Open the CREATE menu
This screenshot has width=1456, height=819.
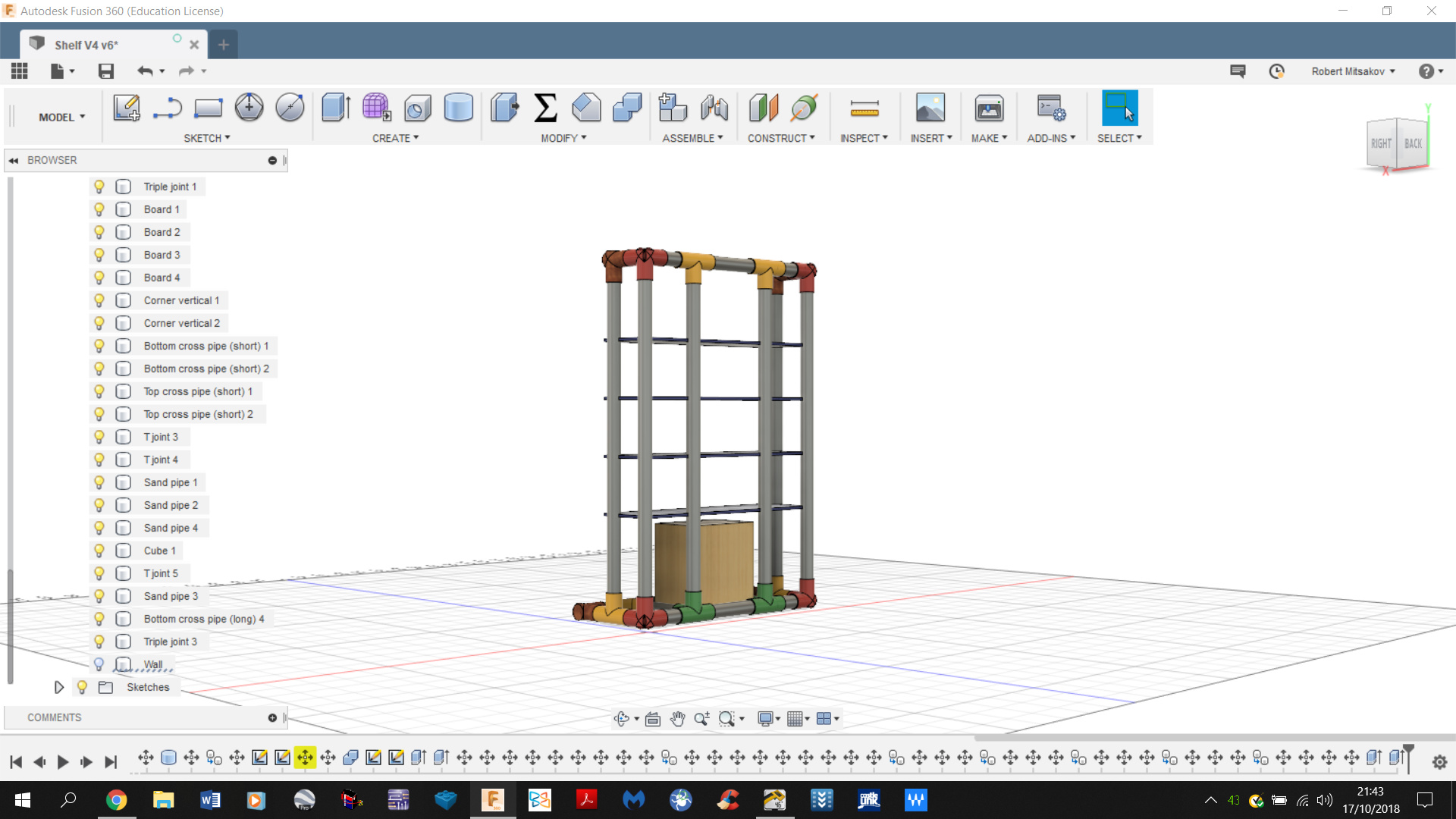tap(395, 138)
